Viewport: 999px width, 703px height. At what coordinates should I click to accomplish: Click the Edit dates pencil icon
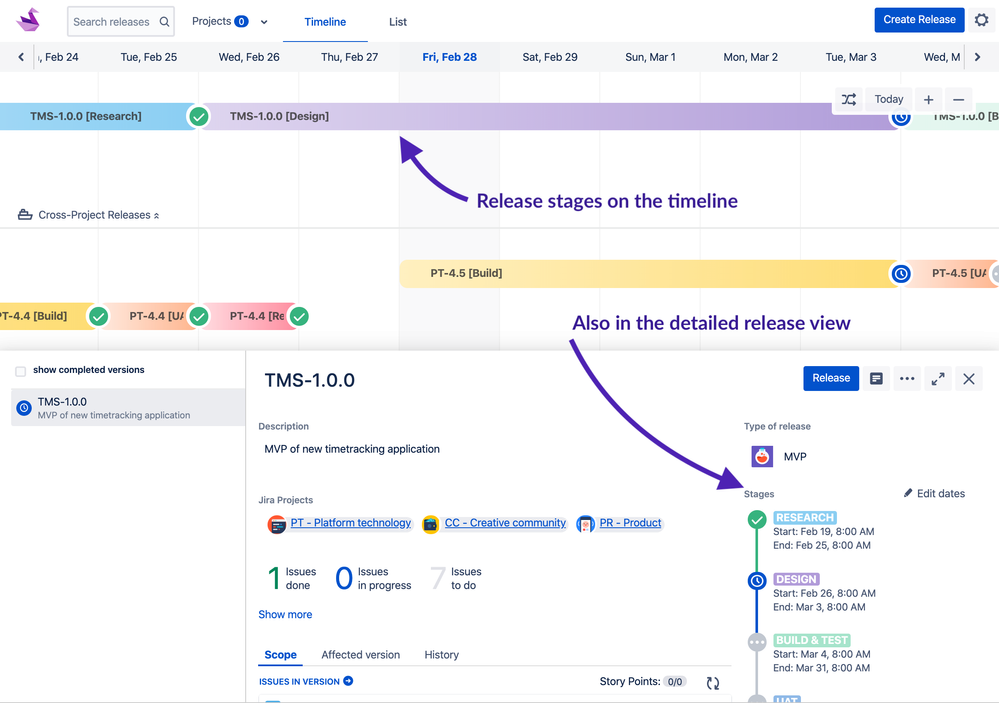[908, 493]
